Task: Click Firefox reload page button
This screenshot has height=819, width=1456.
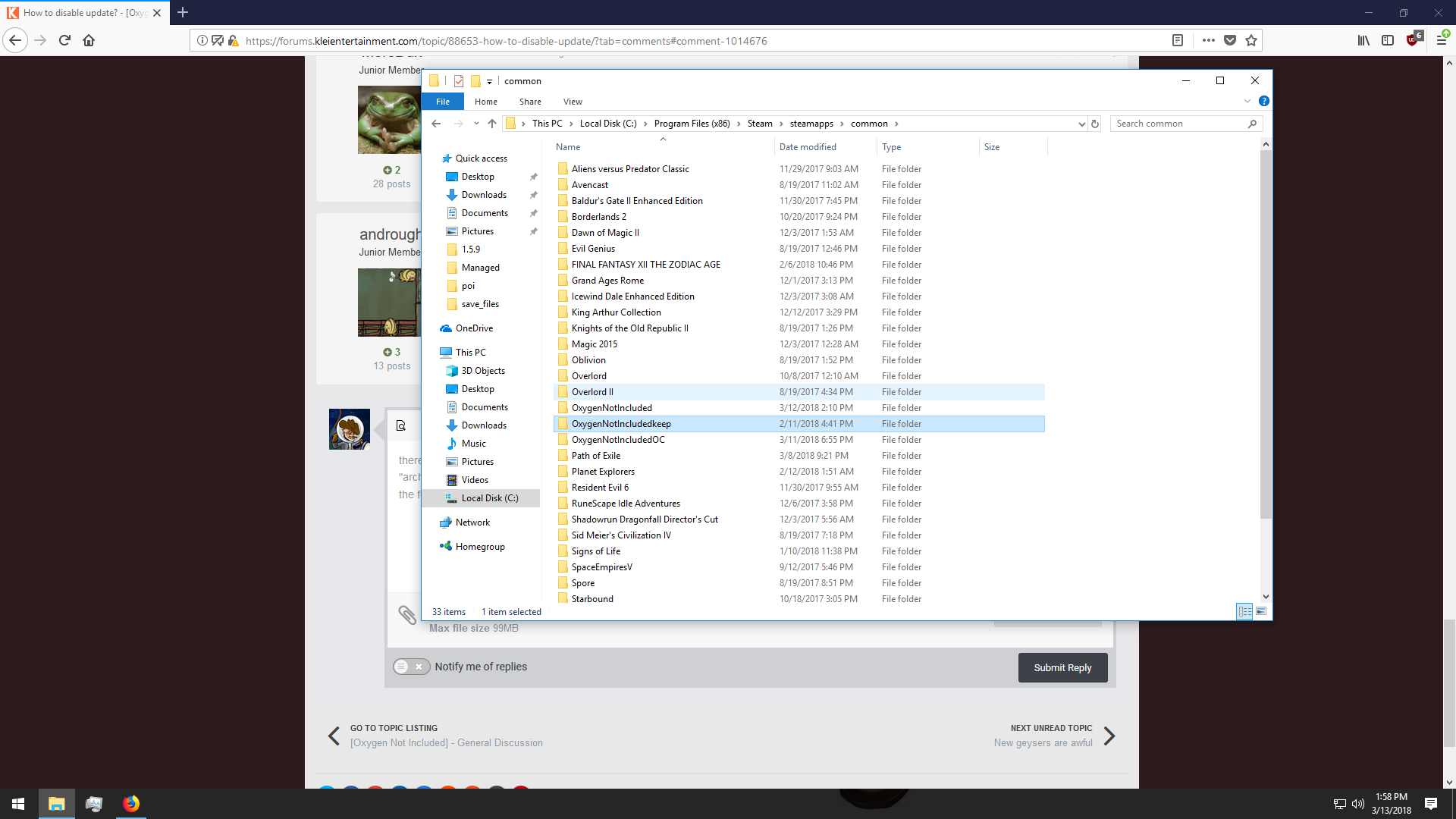Action: coord(64,40)
